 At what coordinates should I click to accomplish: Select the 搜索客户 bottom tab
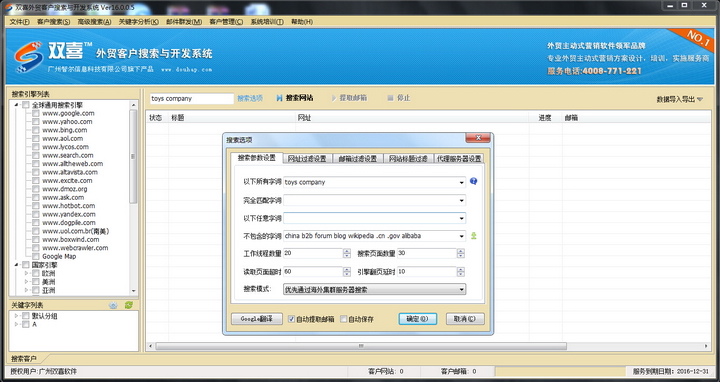[24, 359]
